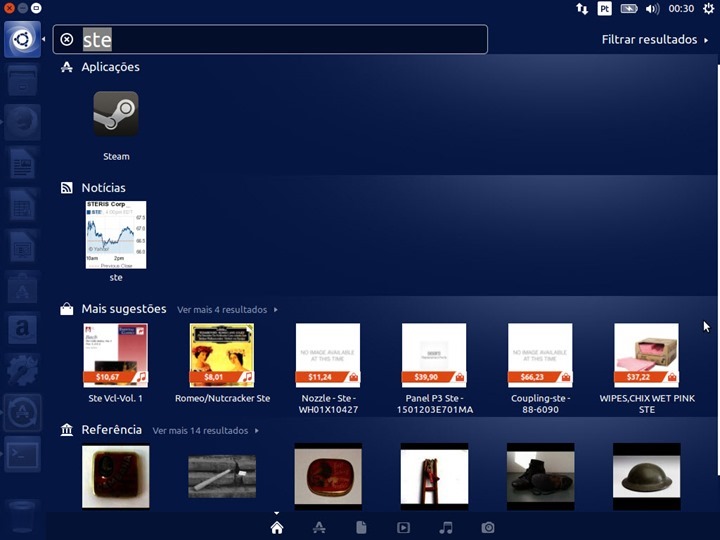The height and width of the screenshot is (540, 720).
Task: Click the Dash vertical scrollbar
Action: (x=718, y=270)
